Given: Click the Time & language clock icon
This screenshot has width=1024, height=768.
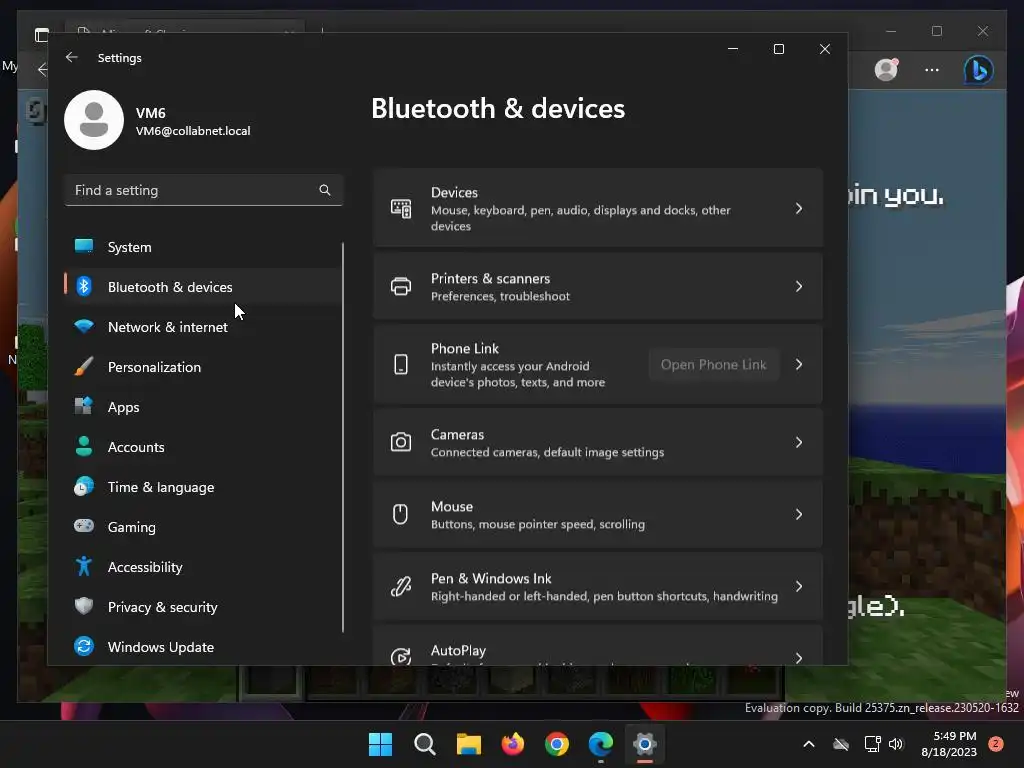Looking at the screenshot, I should coord(84,487).
